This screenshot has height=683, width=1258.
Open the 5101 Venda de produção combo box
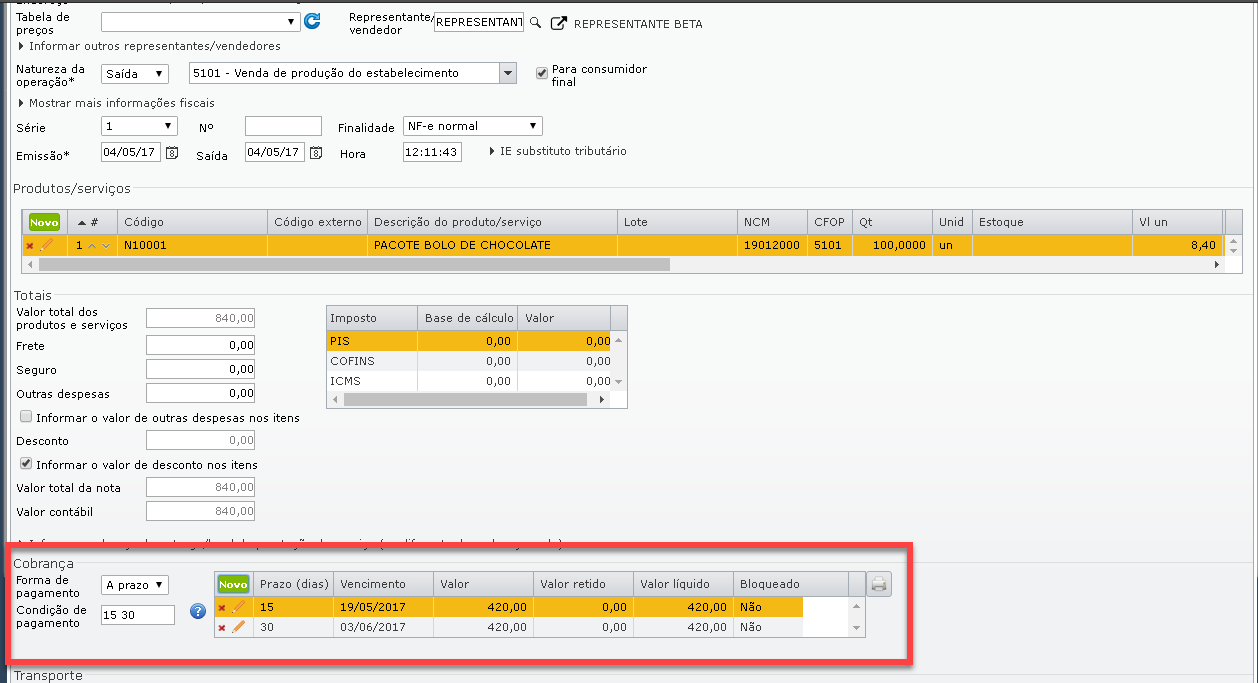click(508, 73)
